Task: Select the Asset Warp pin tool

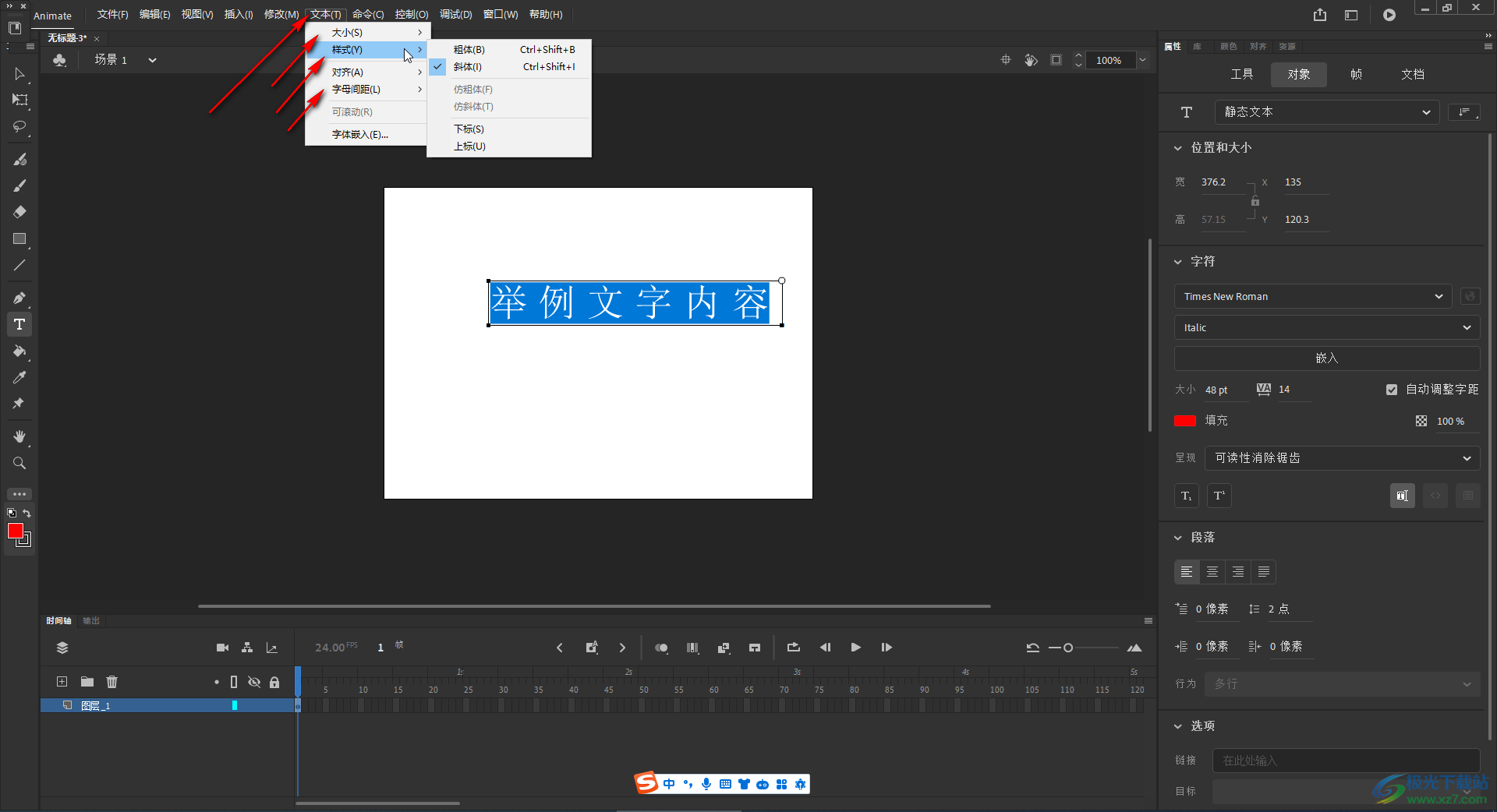Action: pyautogui.click(x=19, y=404)
